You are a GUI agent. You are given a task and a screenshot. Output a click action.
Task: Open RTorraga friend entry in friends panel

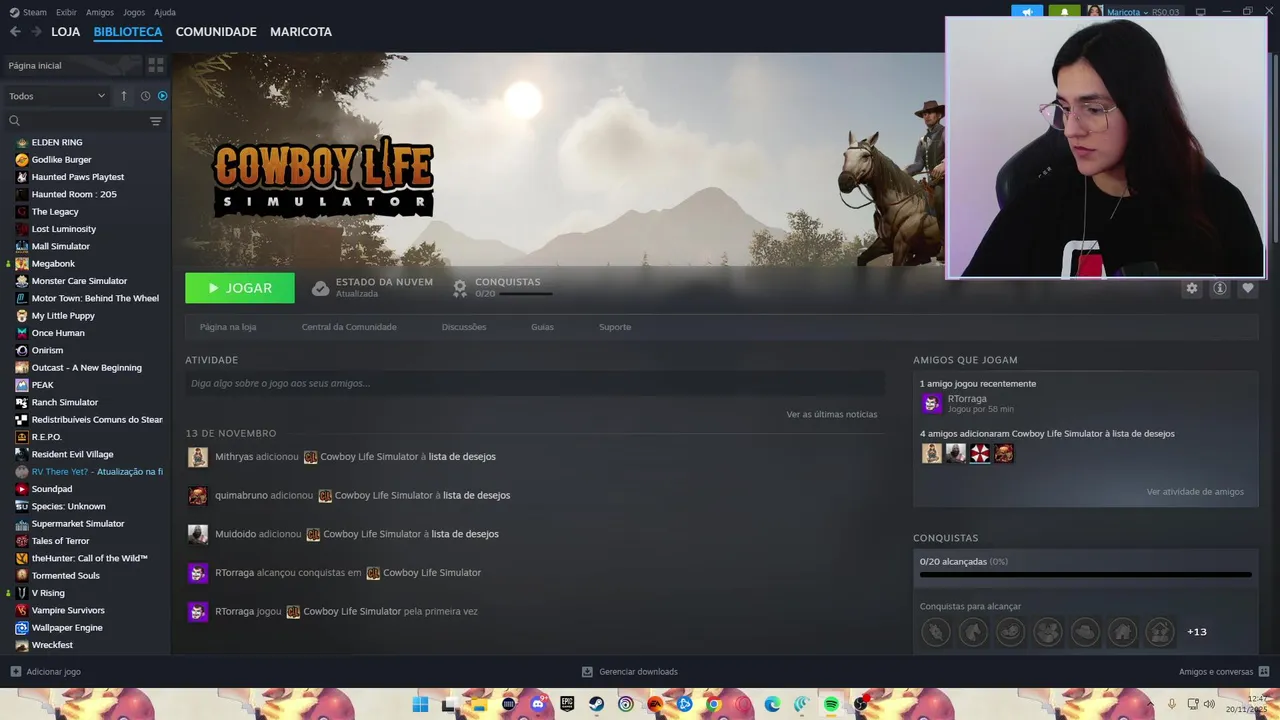(x=967, y=403)
